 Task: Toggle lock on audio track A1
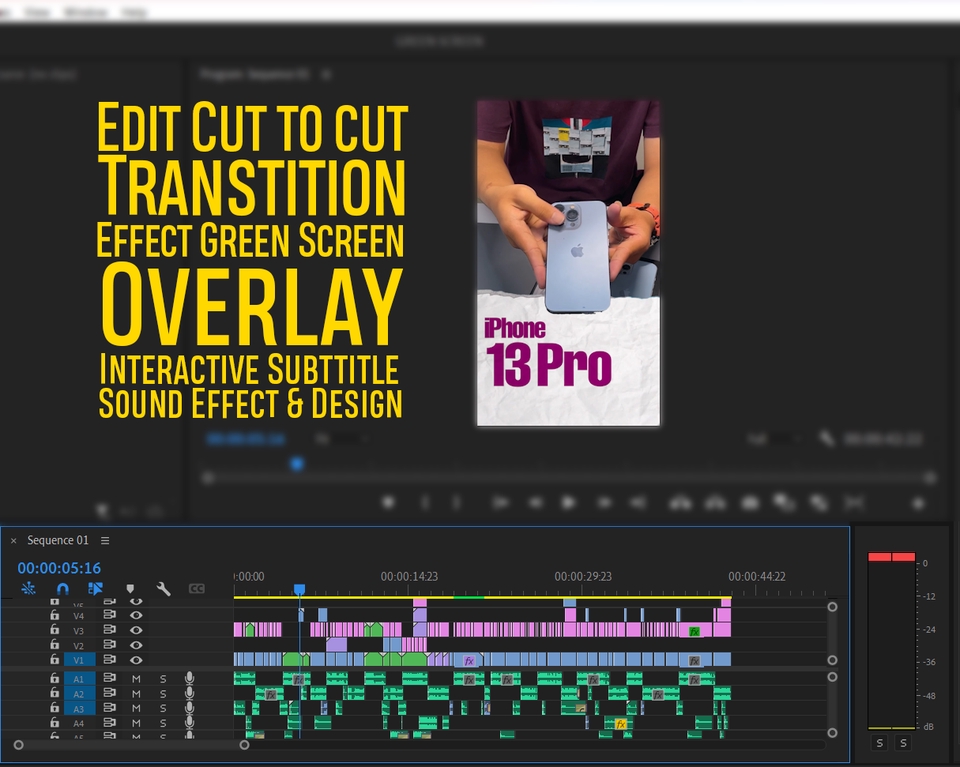click(x=54, y=678)
